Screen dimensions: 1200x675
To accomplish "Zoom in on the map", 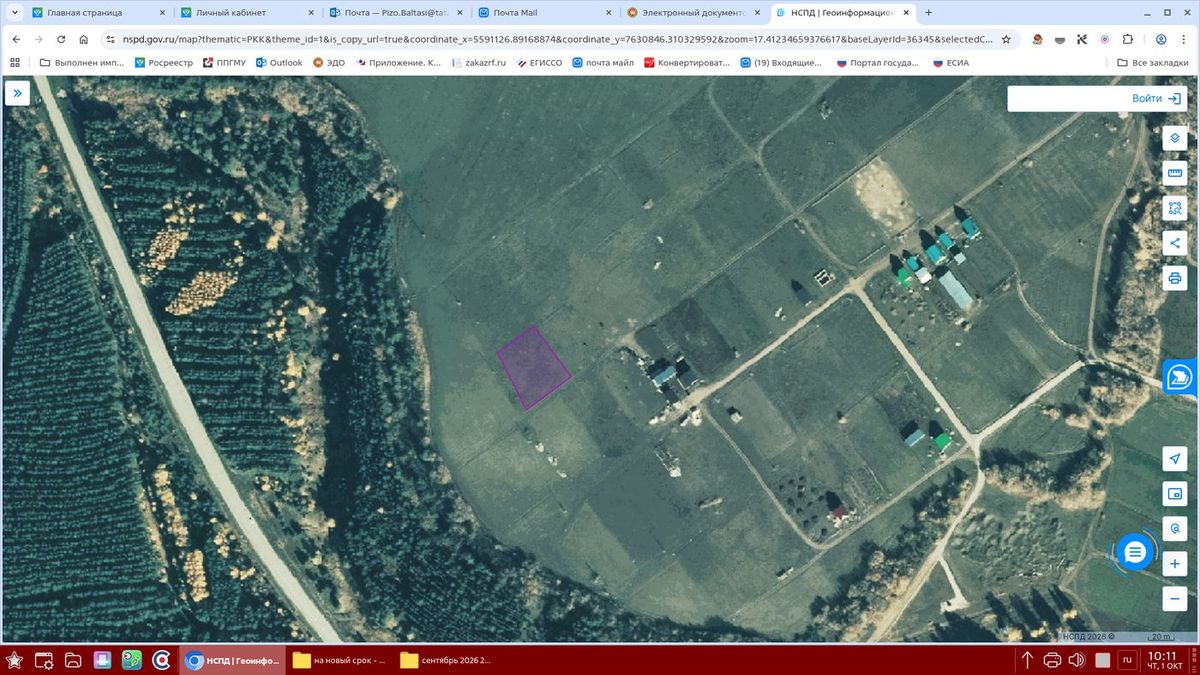I will [x=1175, y=564].
